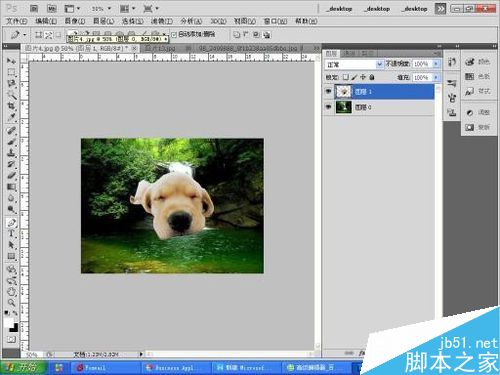
Task: Enable Paths mode in options bar
Action: click(x=49, y=35)
